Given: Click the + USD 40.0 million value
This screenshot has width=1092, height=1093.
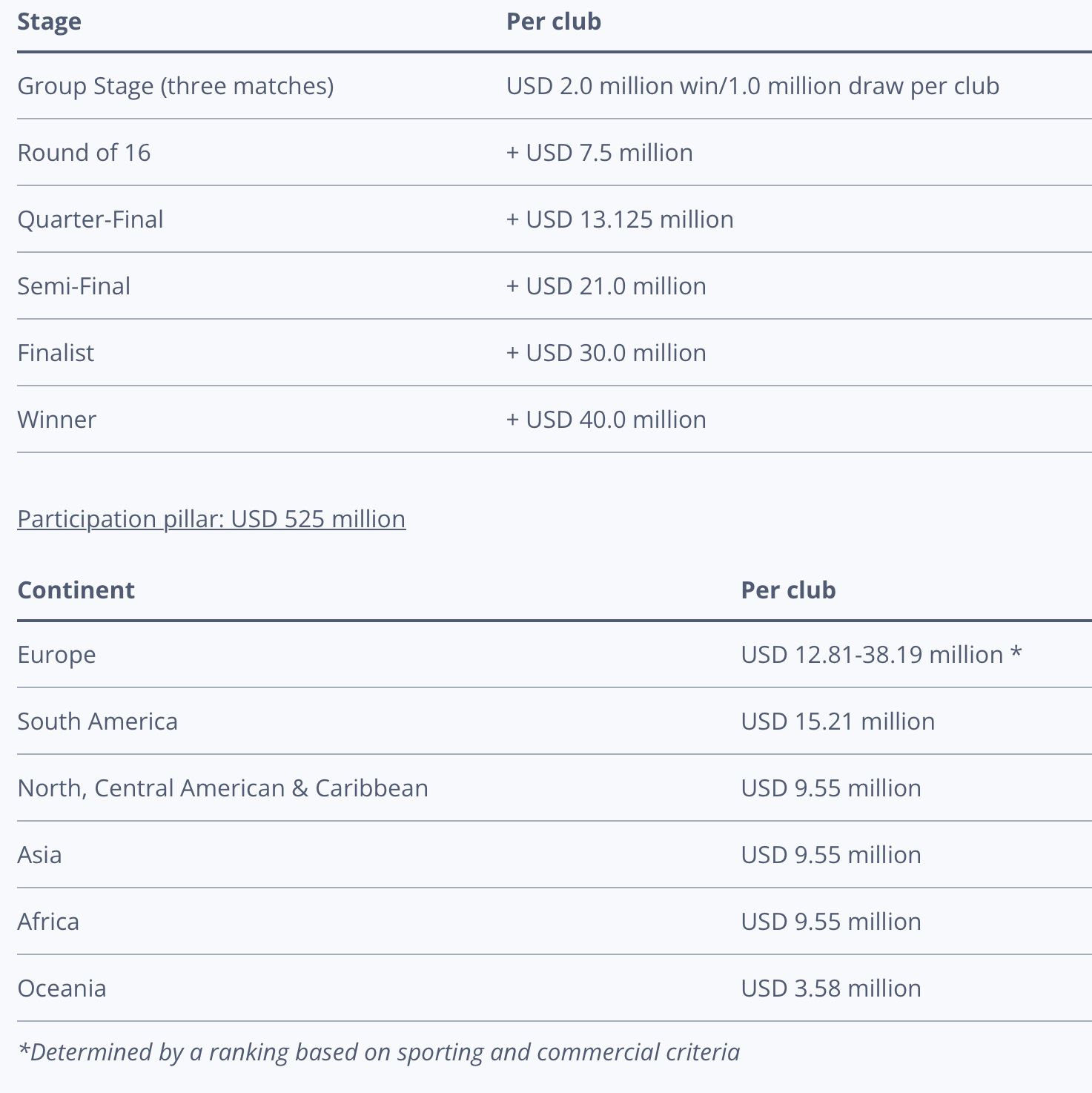Looking at the screenshot, I should pos(606,420).
